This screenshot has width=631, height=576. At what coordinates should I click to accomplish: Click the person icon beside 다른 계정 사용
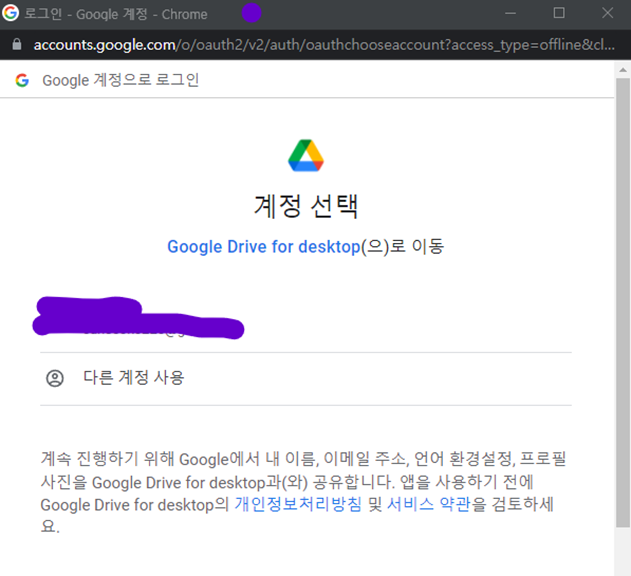[x=55, y=378]
